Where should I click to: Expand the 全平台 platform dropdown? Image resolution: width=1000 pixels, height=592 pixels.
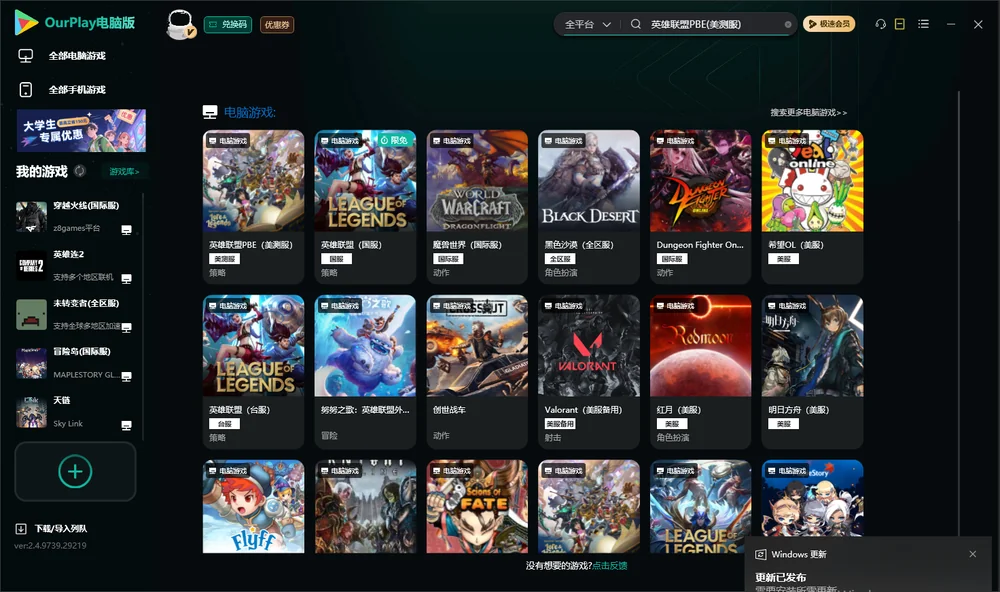(587, 24)
